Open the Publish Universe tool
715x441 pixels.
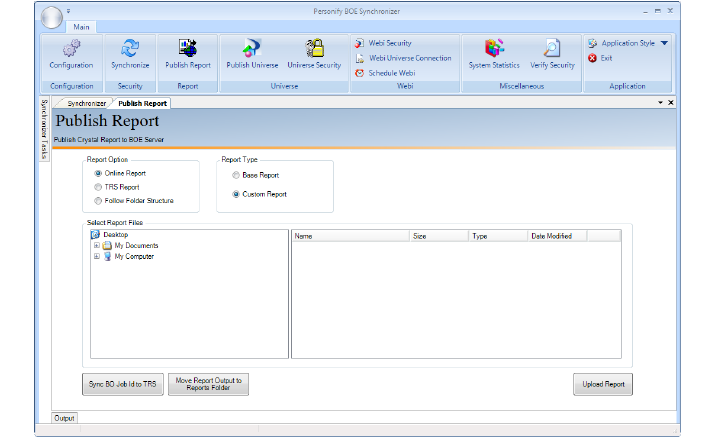click(x=251, y=49)
